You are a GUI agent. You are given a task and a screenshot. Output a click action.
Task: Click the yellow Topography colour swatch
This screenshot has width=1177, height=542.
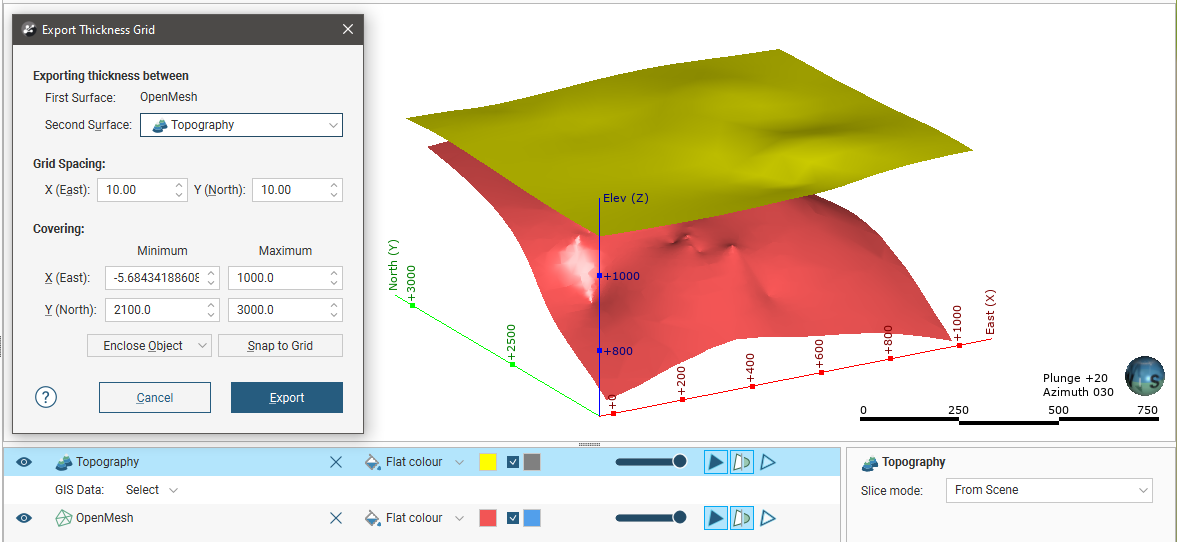[488, 462]
